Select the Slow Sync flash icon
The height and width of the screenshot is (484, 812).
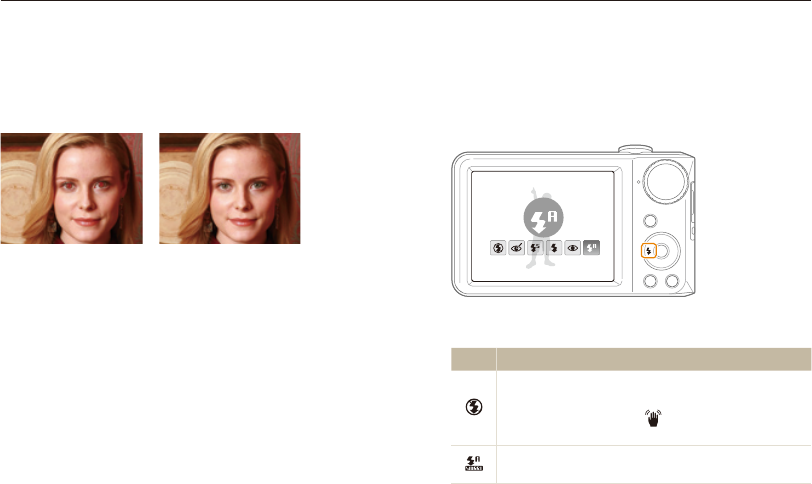click(535, 248)
